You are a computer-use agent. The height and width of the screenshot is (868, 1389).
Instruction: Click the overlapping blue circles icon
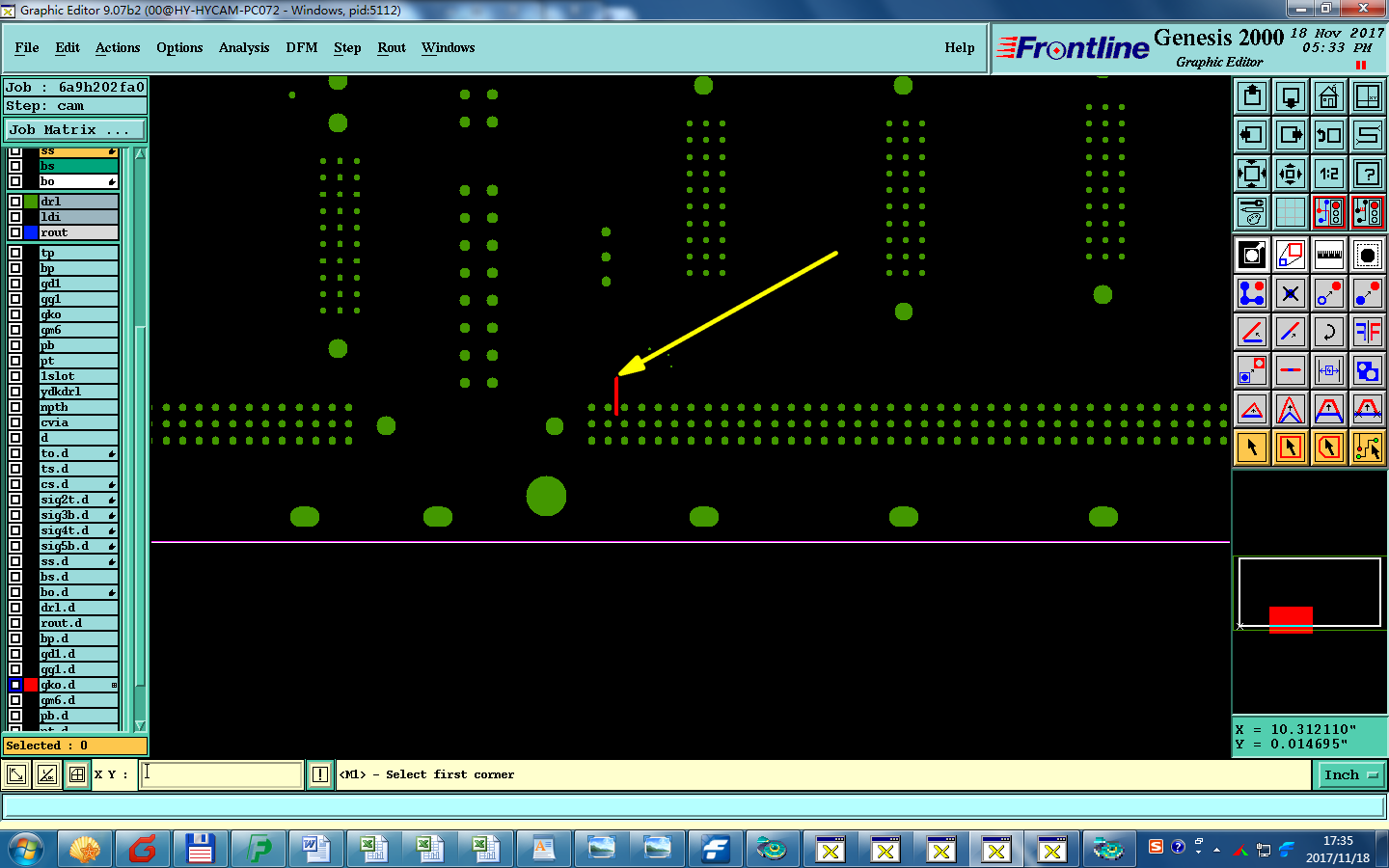click(1368, 370)
